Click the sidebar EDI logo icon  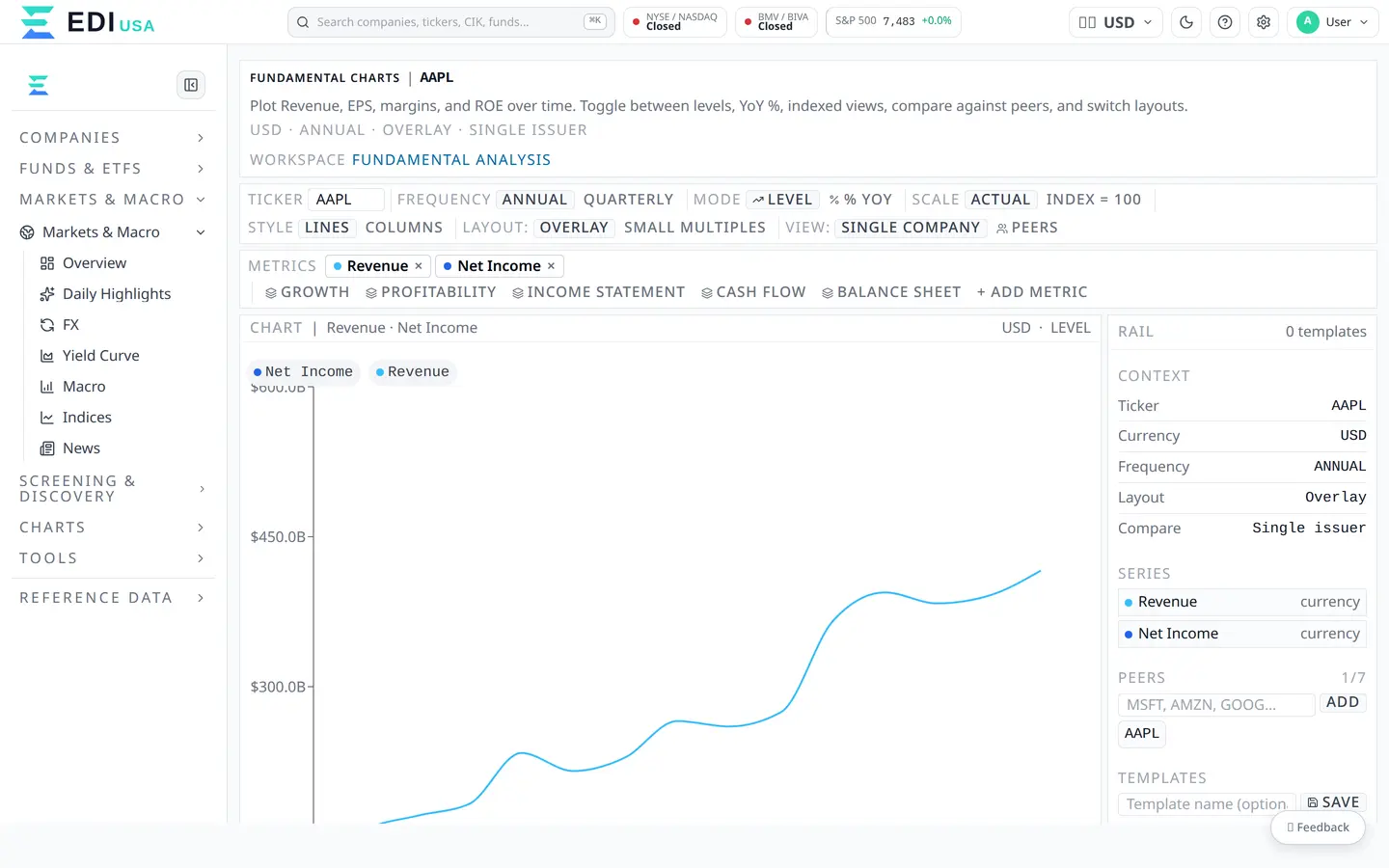coord(39,85)
